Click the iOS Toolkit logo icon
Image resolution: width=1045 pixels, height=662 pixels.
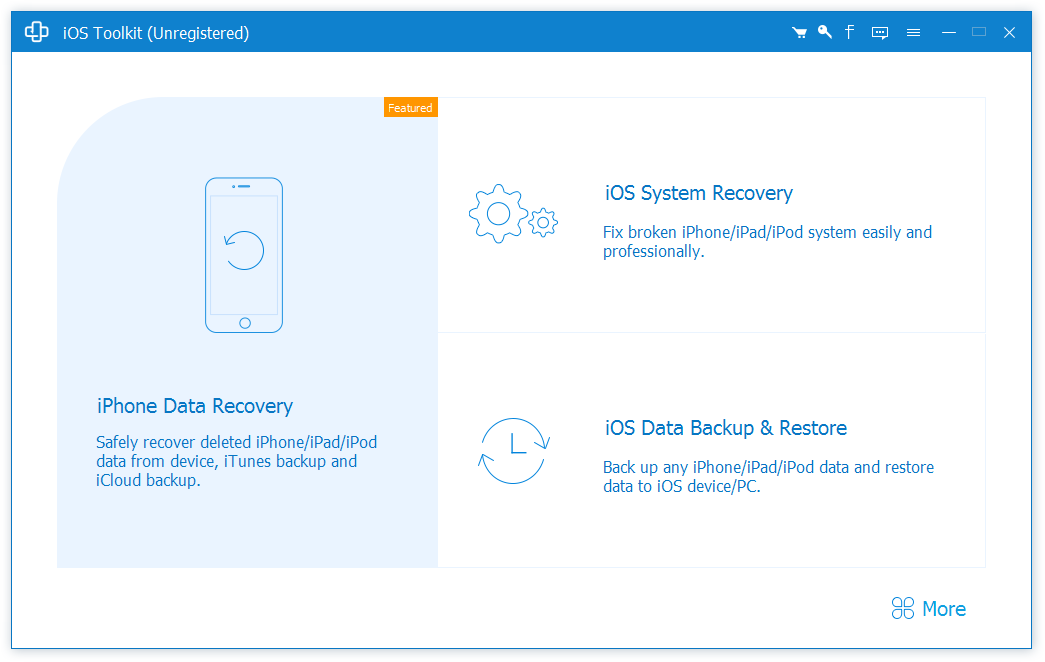coord(36,31)
